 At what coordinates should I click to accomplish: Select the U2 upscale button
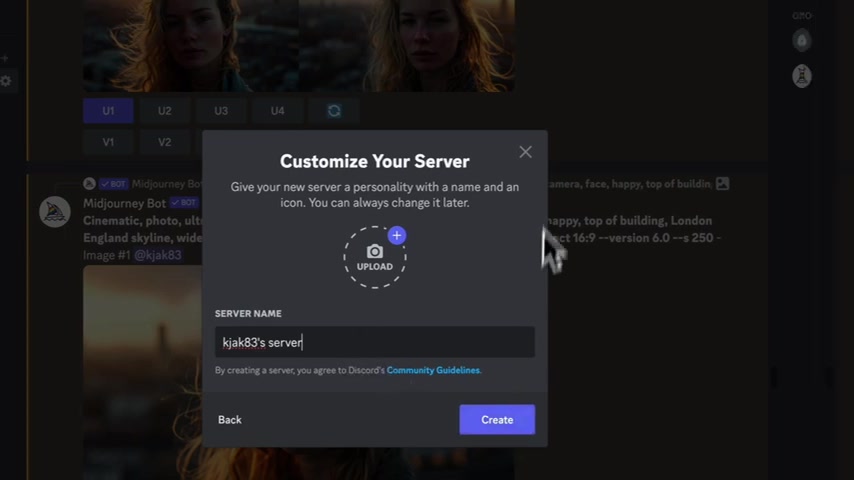[x=164, y=111]
